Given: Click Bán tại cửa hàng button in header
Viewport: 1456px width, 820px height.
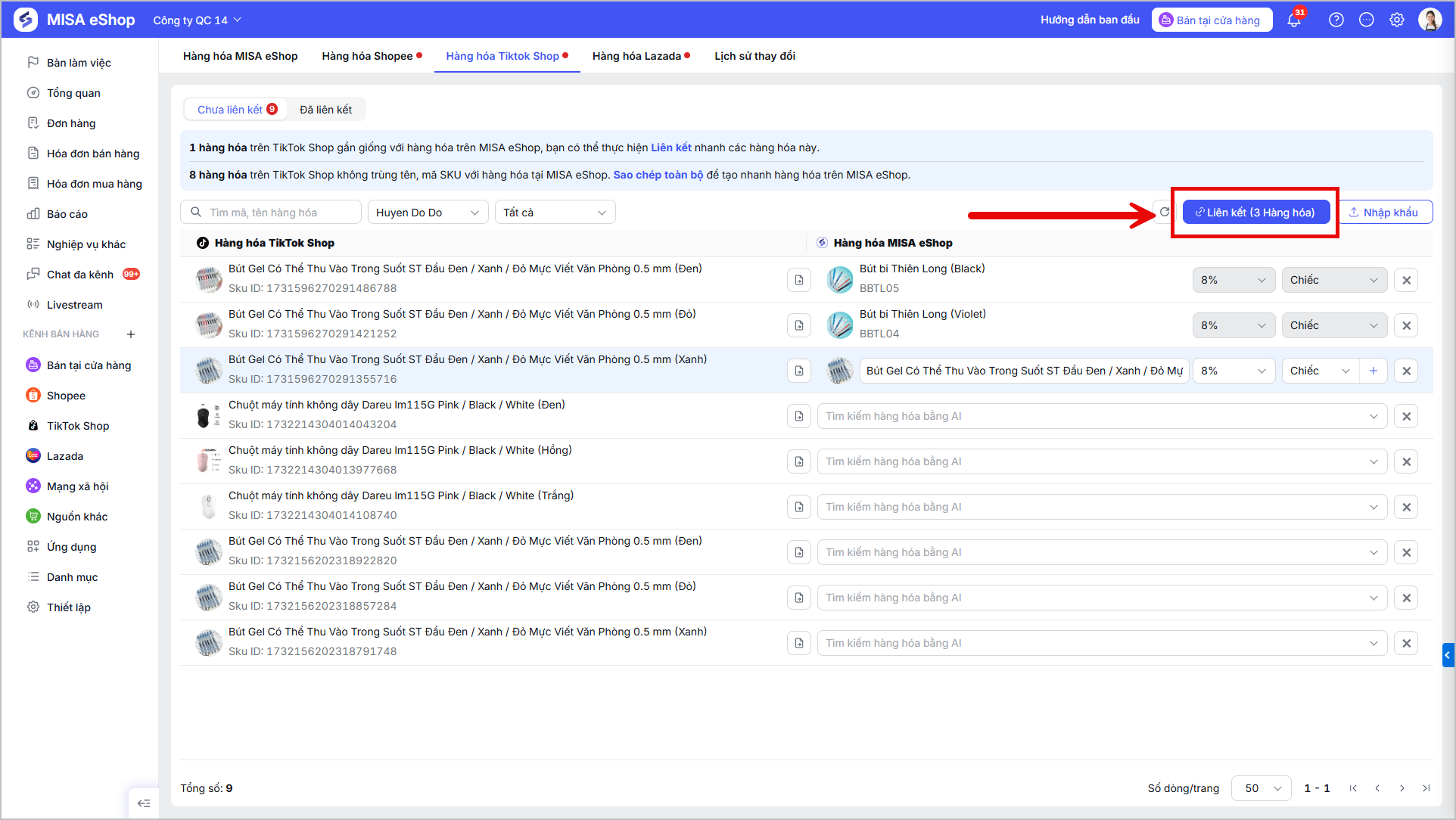Looking at the screenshot, I should [x=1212, y=20].
